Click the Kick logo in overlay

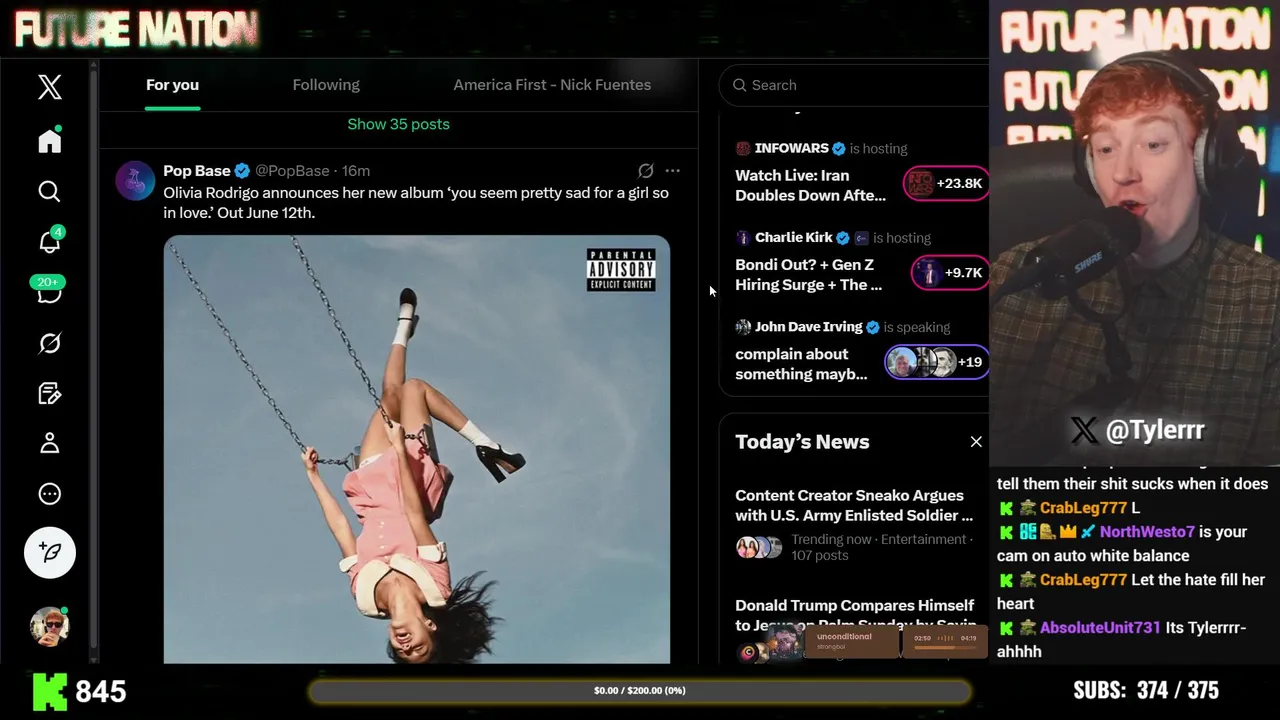(48, 691)
